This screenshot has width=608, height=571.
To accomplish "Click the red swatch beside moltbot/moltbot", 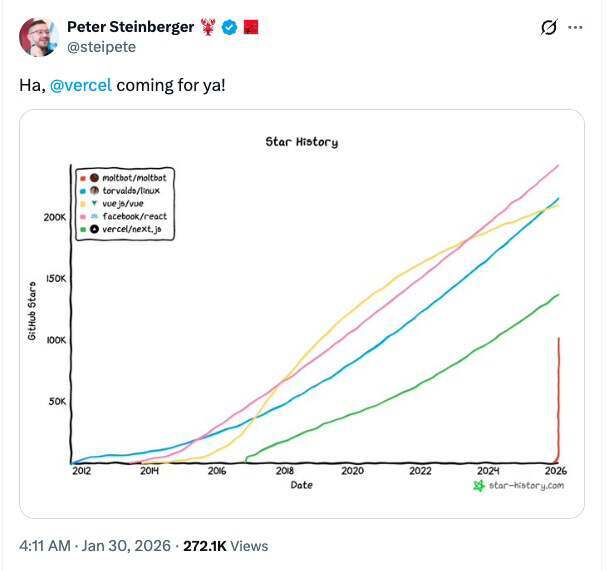I will tap(81, 177).
